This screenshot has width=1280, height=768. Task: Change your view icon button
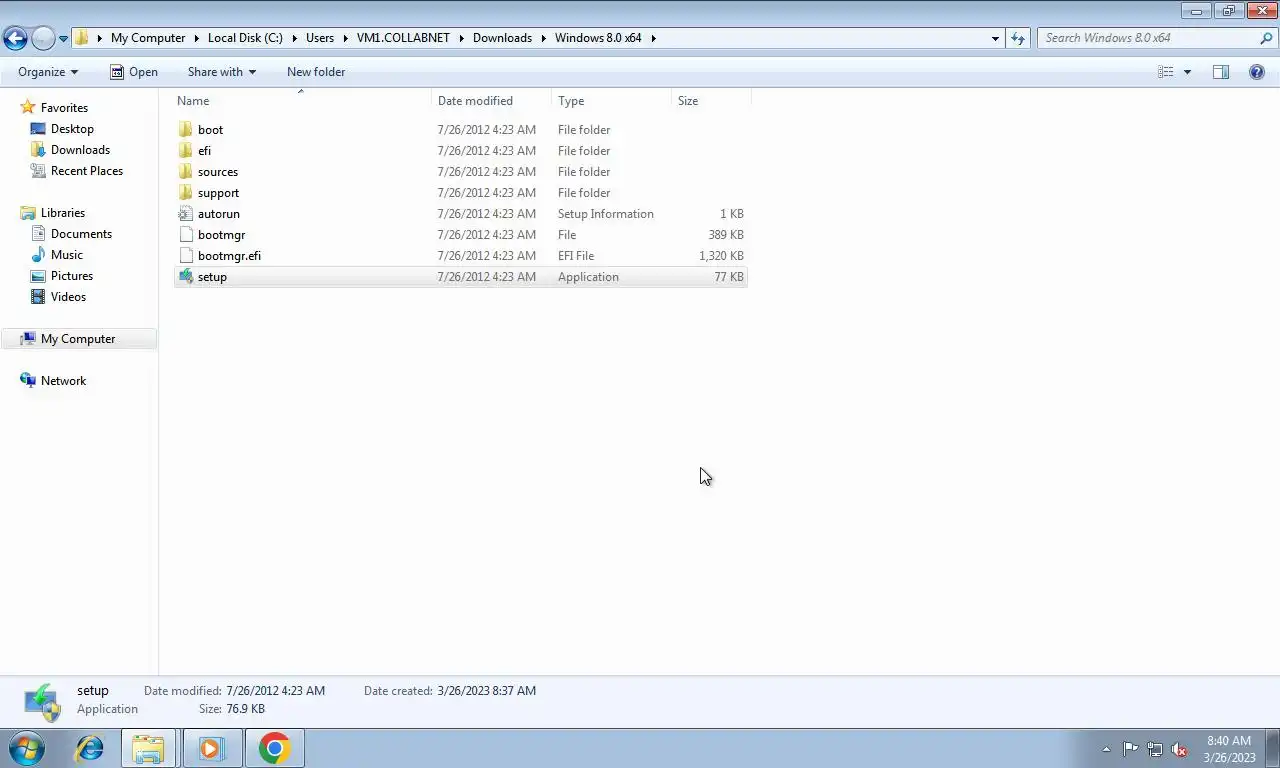point(1165,72)
